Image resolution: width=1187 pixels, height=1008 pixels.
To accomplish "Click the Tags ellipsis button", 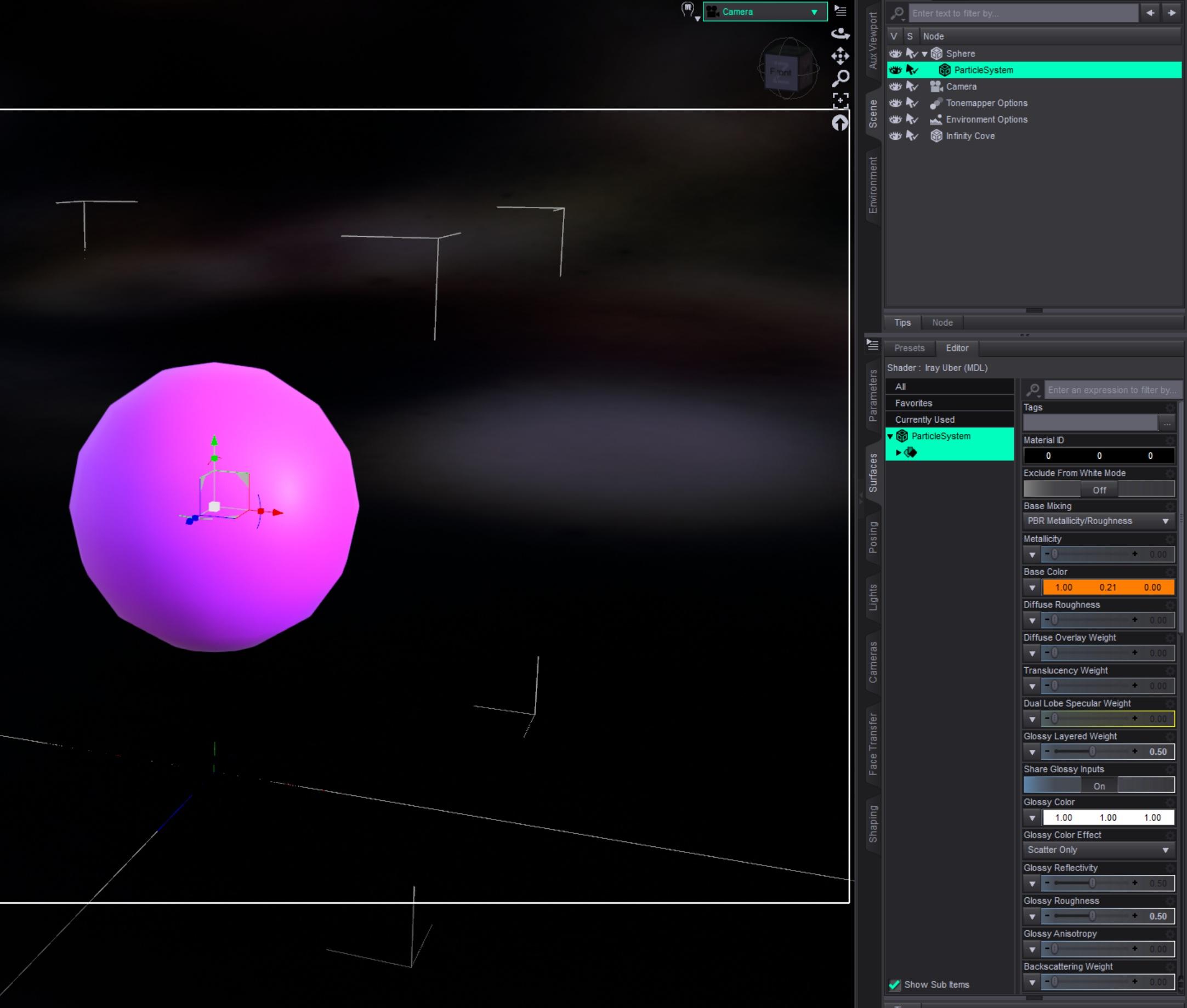I will 1166,424.
